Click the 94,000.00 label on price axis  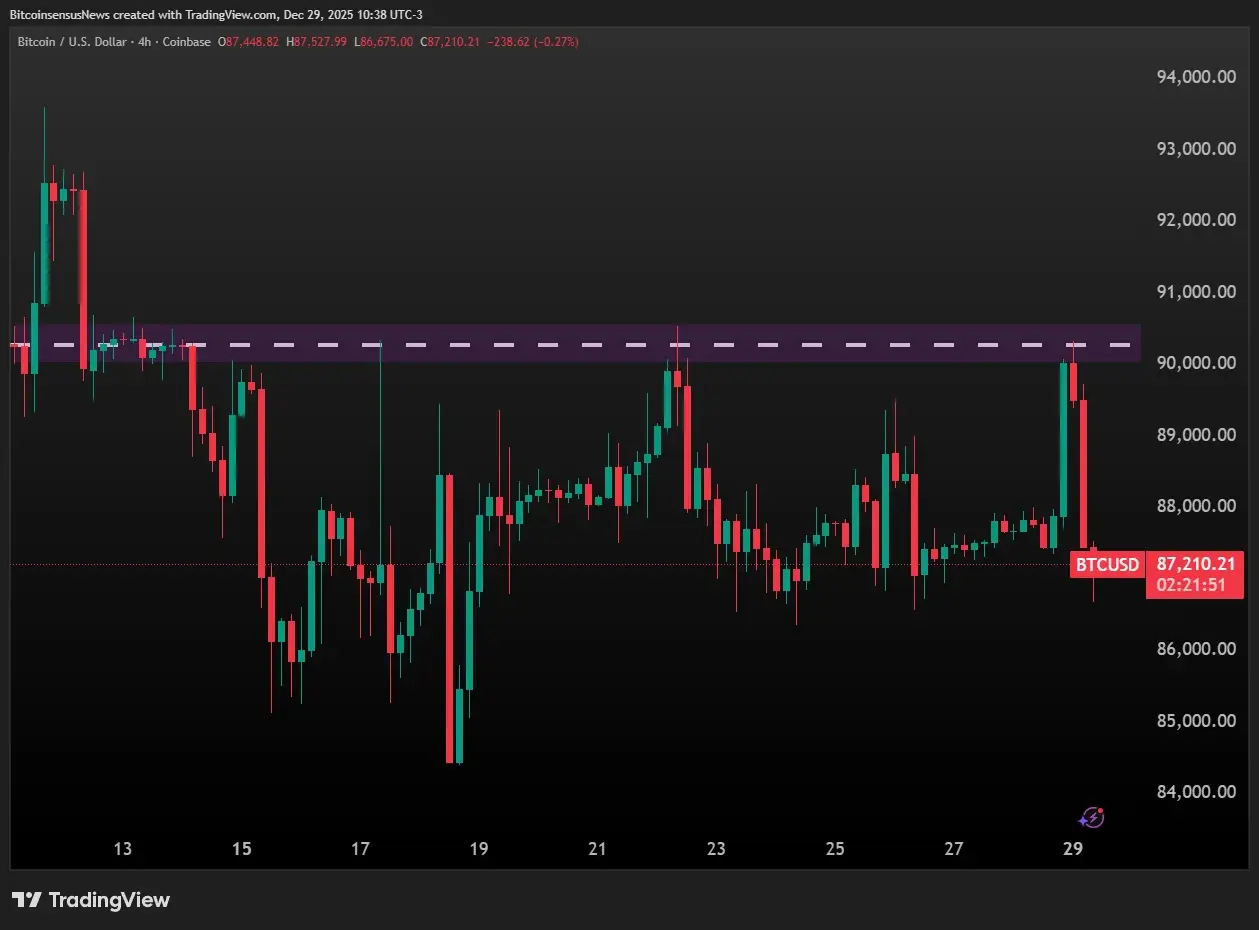click(x=1195, y=77)
